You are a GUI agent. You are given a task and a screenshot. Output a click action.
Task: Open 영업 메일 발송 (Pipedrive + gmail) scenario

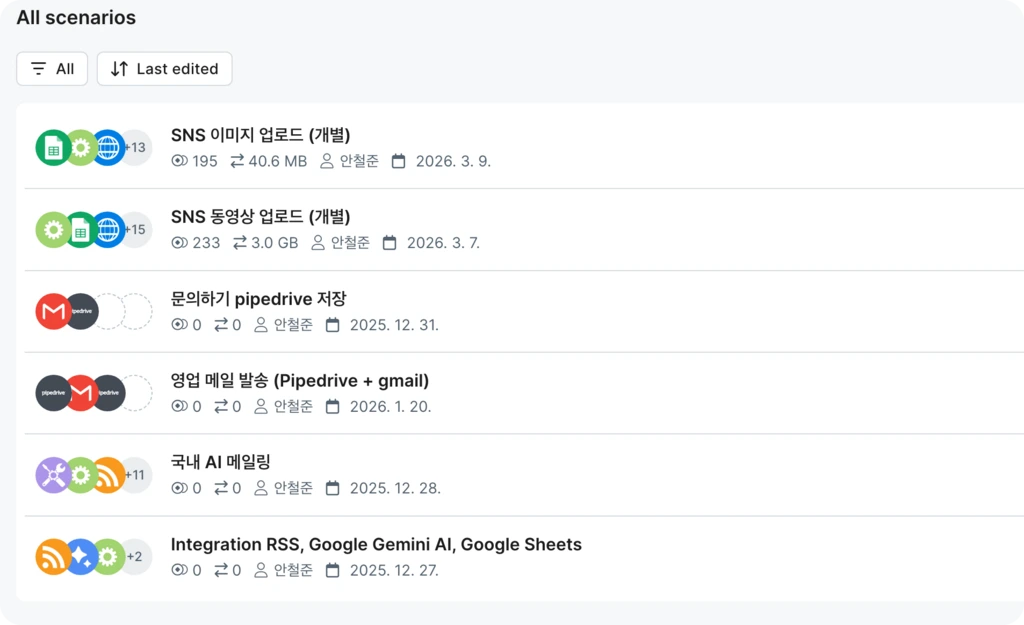tap(299, 381)
